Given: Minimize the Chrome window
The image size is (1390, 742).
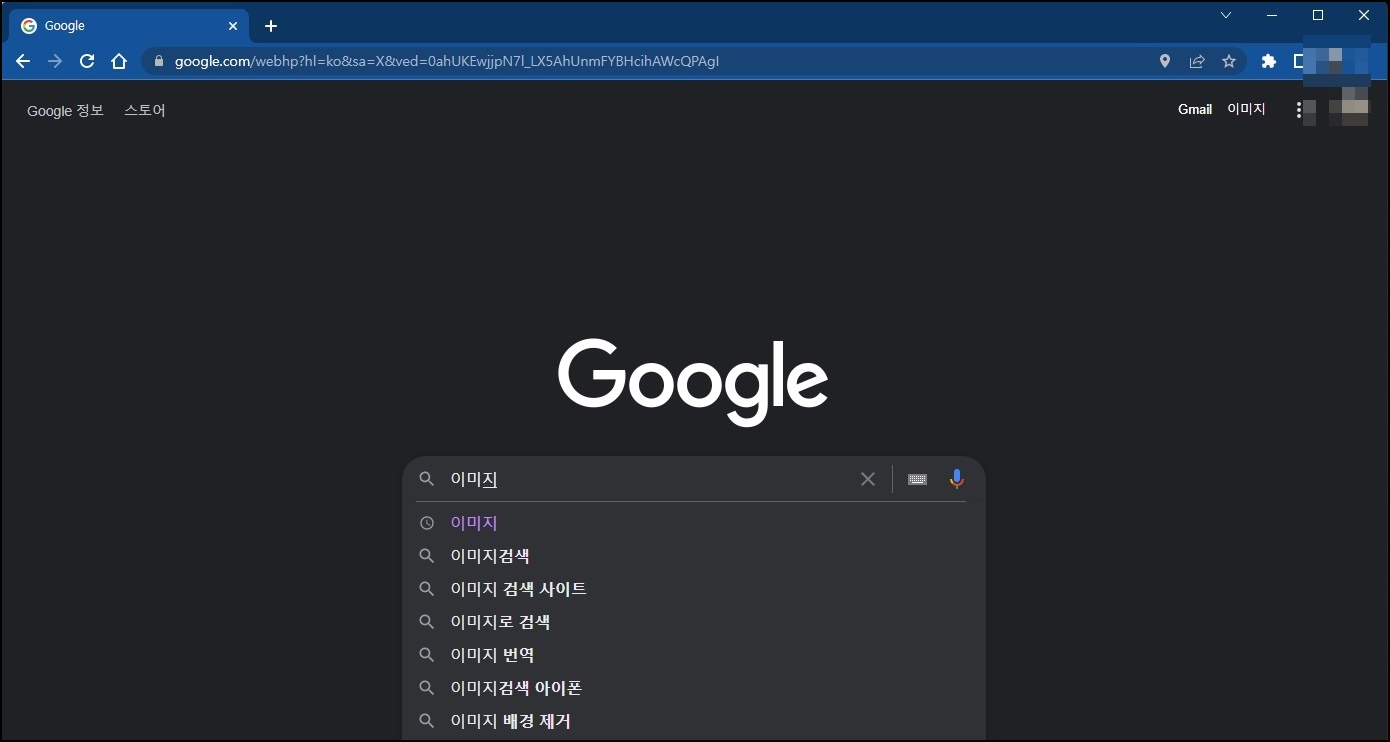Looking at the screenshot, I should pyautogui.click(x=1272, y=15).
